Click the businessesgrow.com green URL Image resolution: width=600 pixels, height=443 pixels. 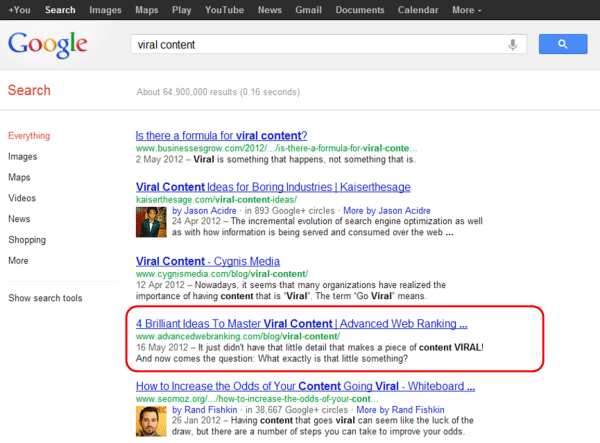276,148
